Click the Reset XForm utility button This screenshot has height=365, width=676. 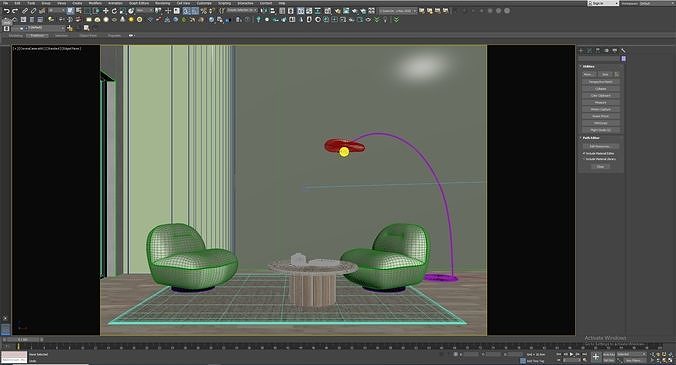click(x=601, y=116)
